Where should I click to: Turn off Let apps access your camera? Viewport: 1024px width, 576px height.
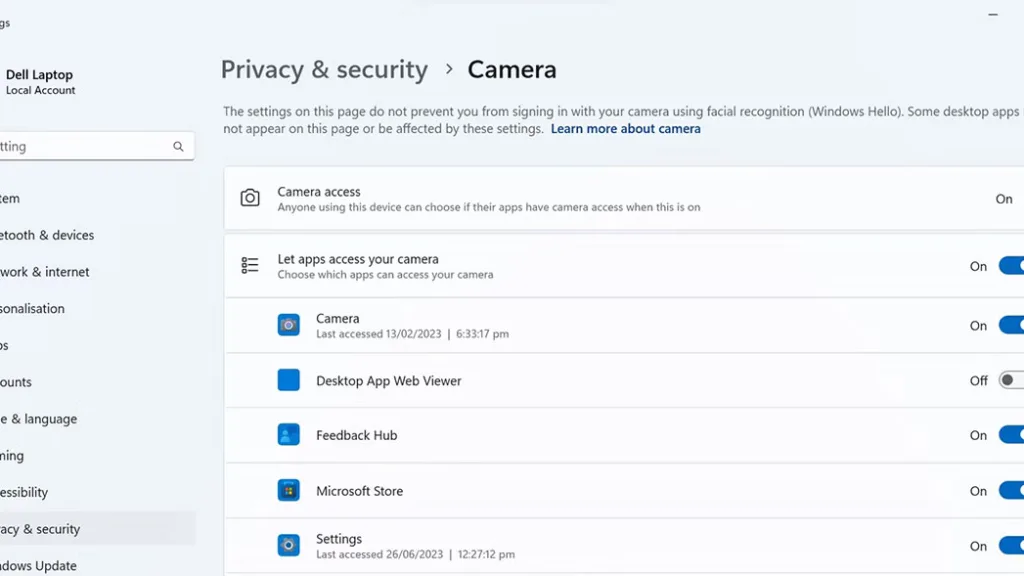[1012, 266]
